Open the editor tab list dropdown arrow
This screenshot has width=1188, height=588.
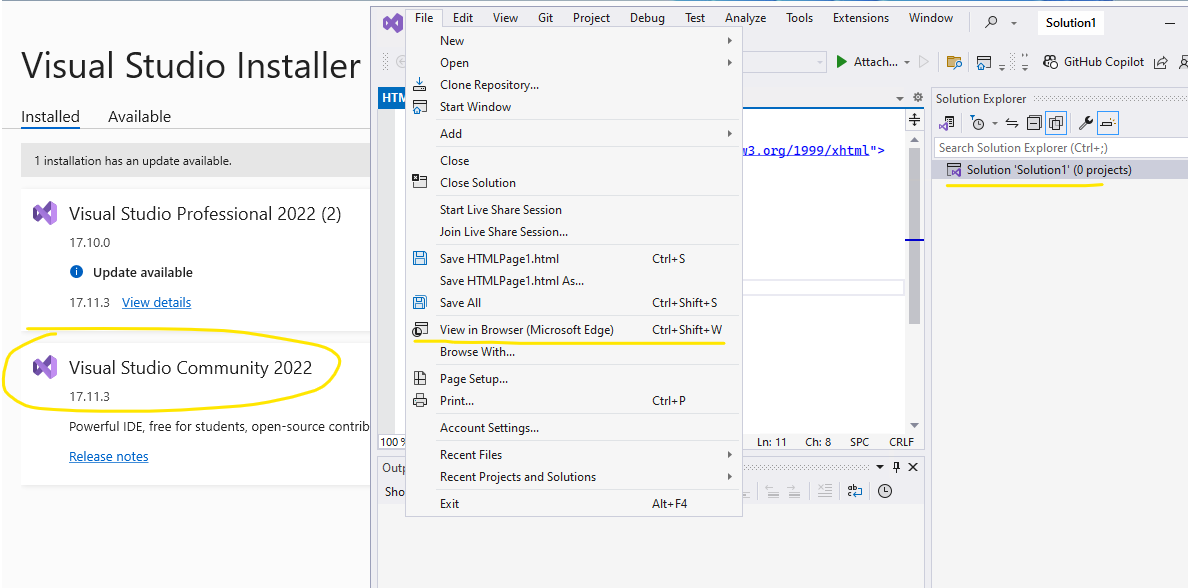pyautogui.click(x=900, y=98)
